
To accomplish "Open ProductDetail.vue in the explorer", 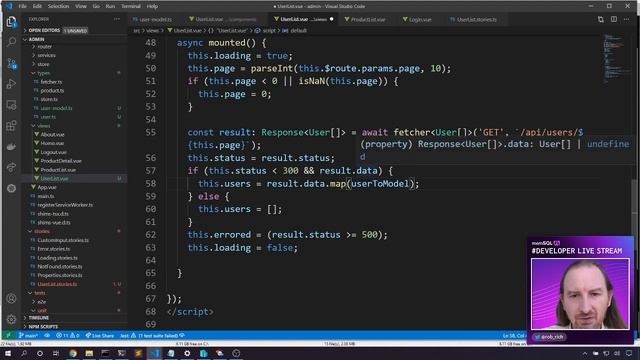I will (61, 161).
